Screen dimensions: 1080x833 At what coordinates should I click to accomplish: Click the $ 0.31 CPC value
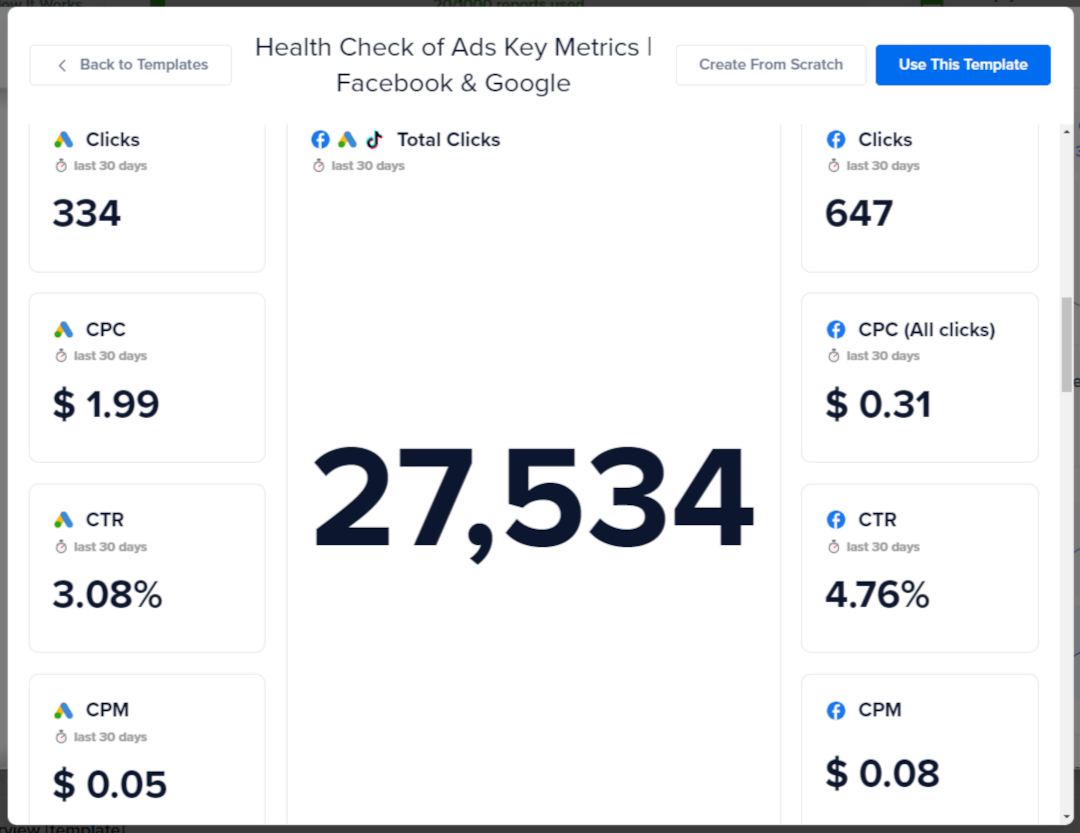[878, 404]
